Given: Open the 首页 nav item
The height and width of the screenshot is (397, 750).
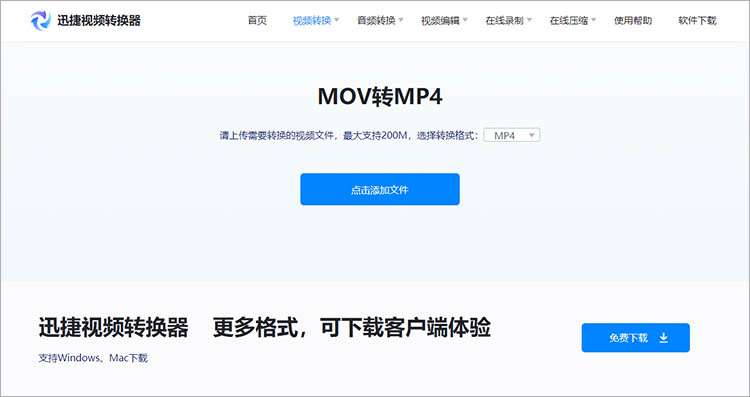Looking at the screenshot, I should (x=257, y=21).
